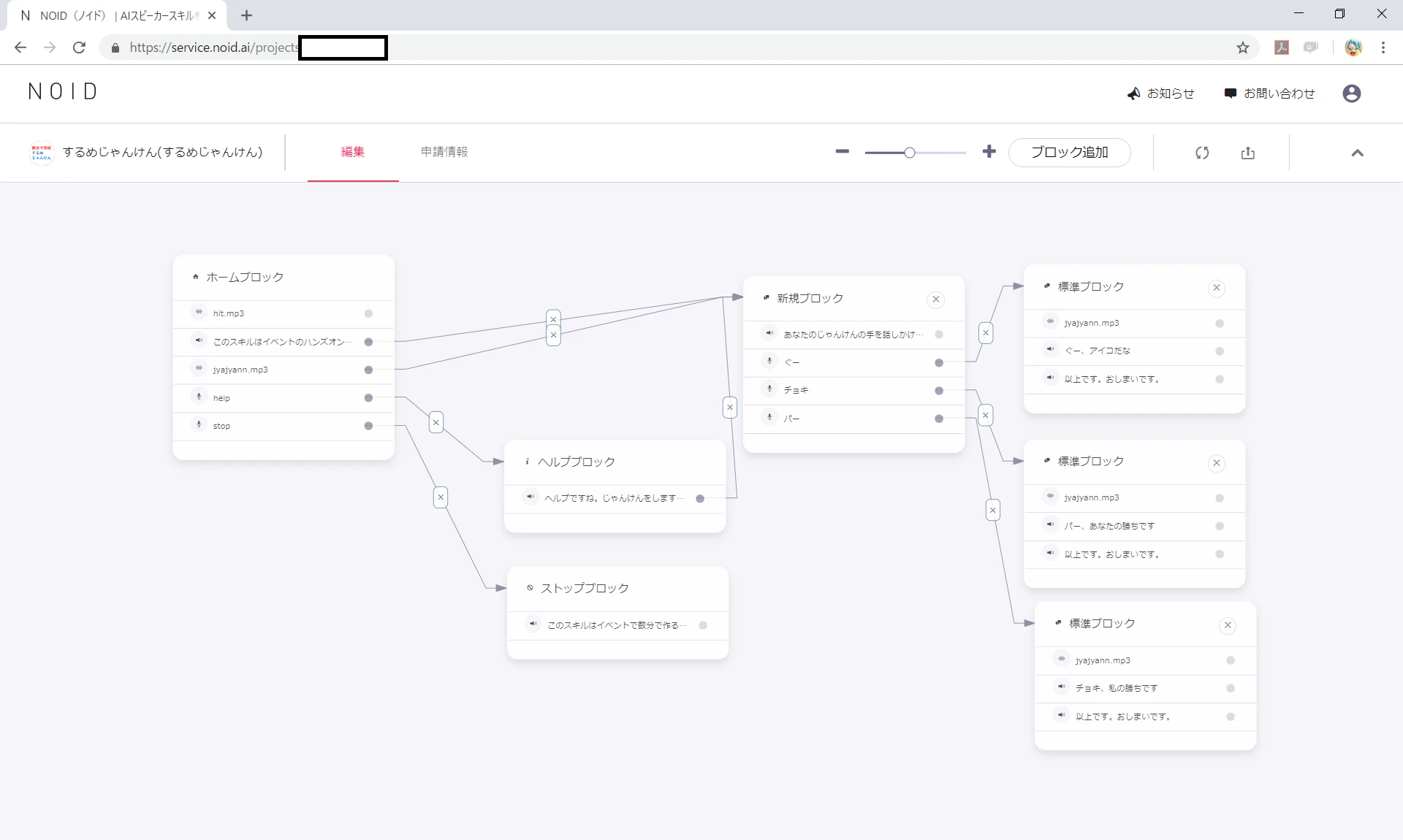Image resolution: width=1403 pixels, height=840 pixels.
Task: Open the 申請情報 tab
Action: 444,152
